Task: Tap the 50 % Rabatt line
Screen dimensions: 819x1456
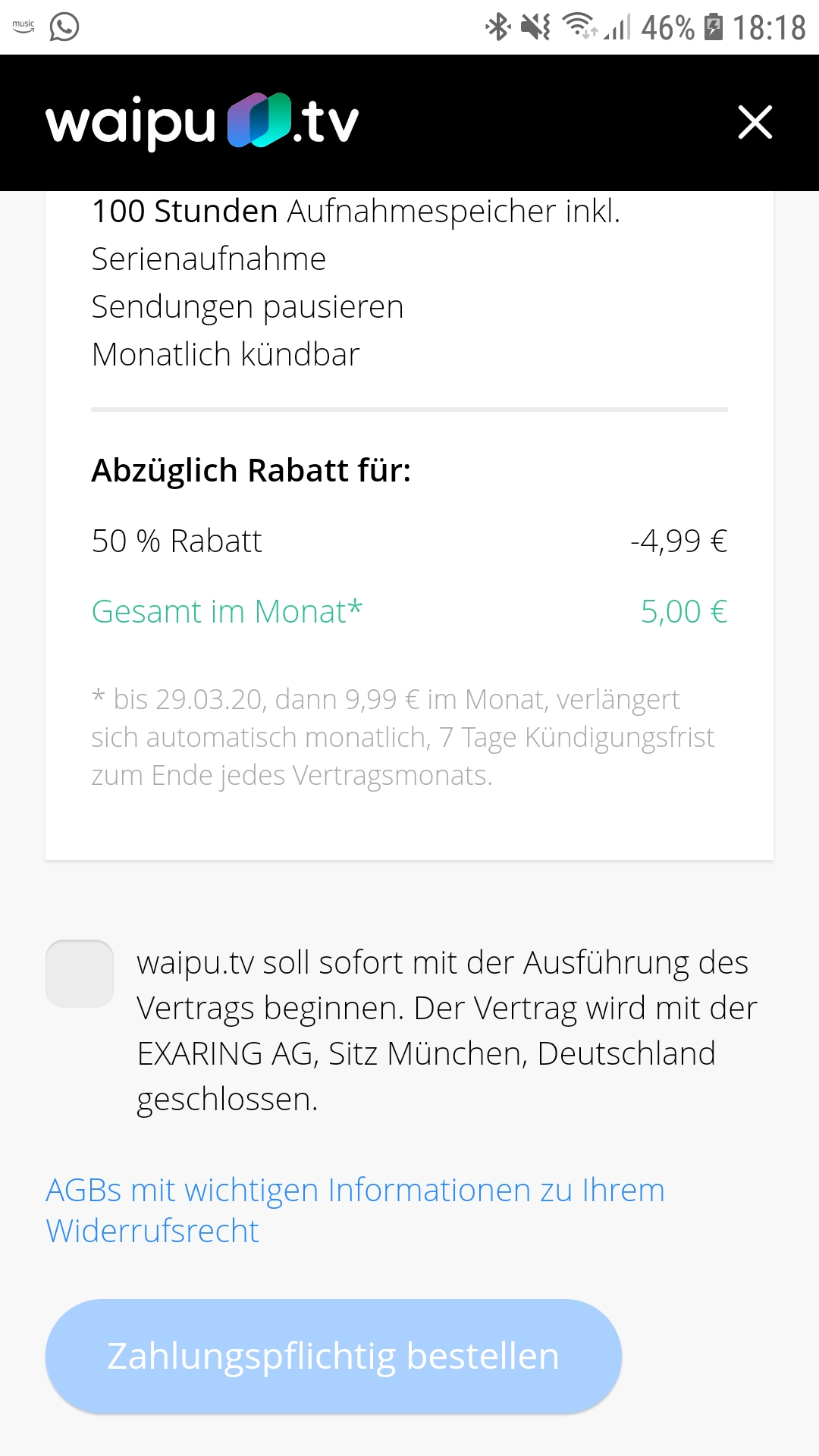Action: tap(177, 541)
